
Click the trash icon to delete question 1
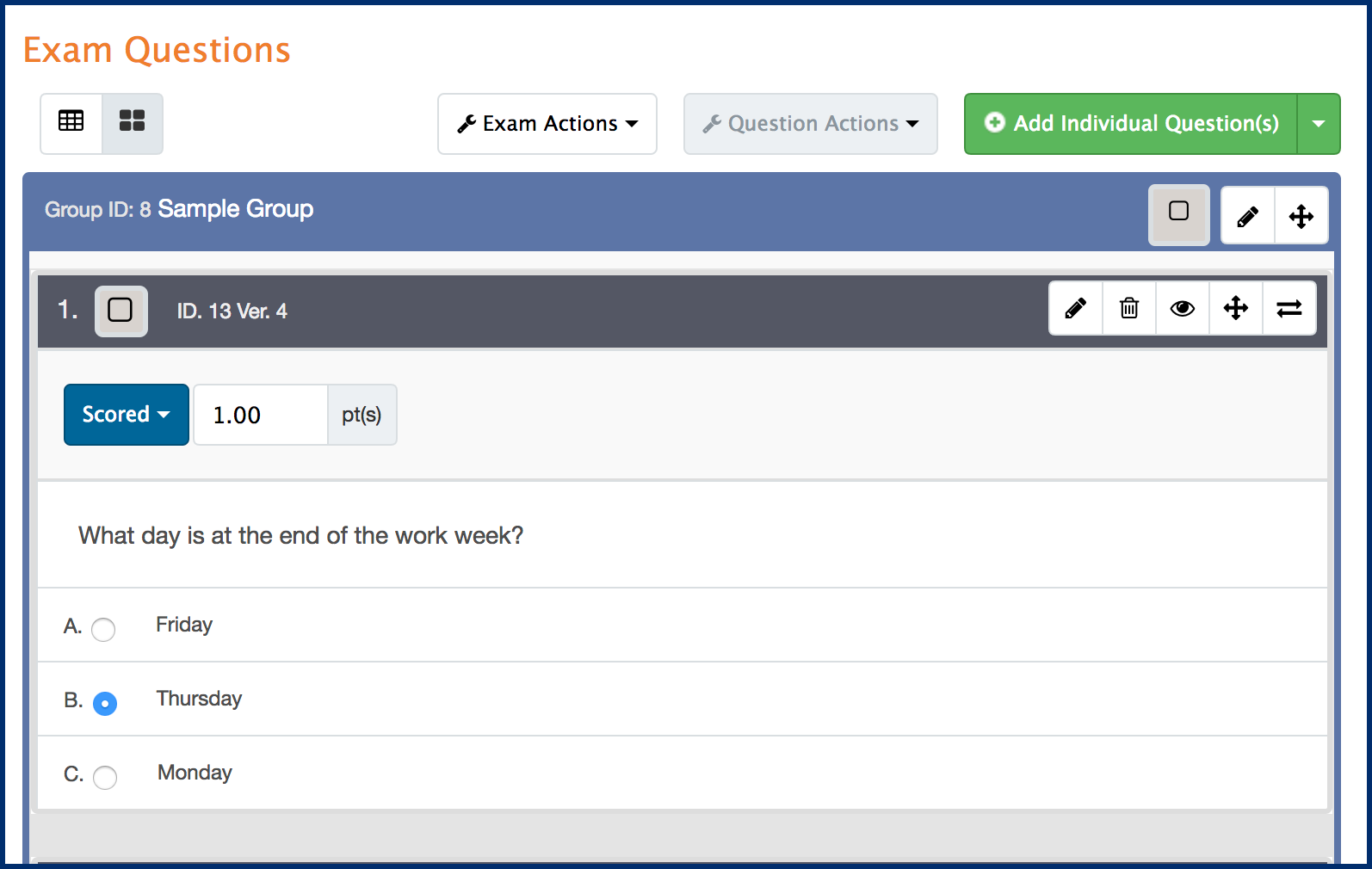pyautogui.click(x=1128, y=308)
